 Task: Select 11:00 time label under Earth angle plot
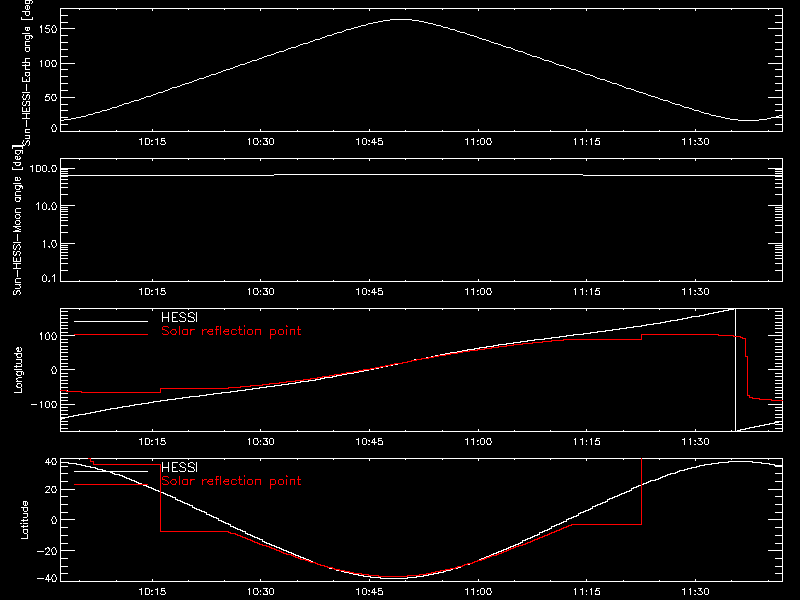click(478, 141)
